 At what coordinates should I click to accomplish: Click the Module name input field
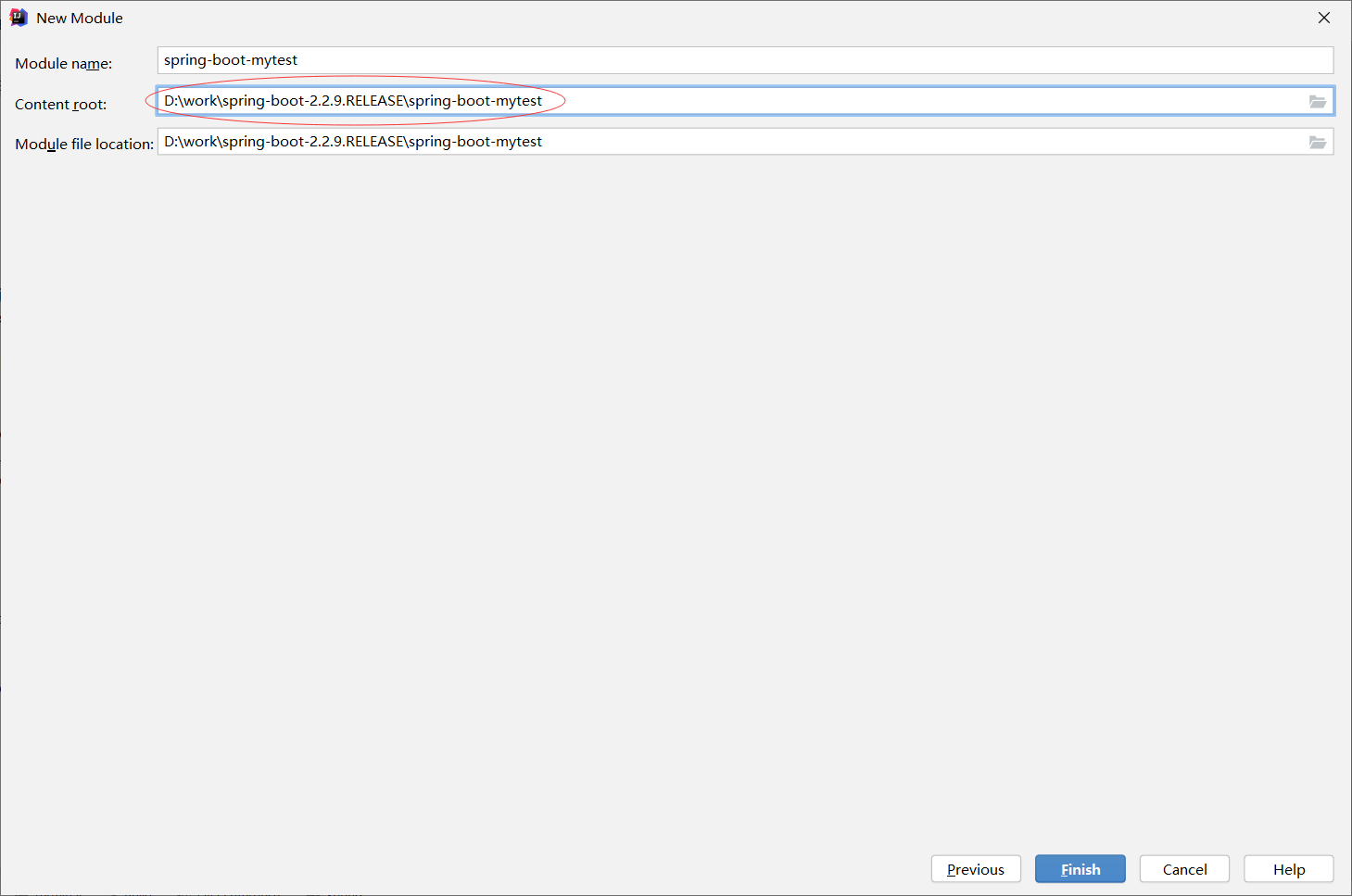pos(745,60)
